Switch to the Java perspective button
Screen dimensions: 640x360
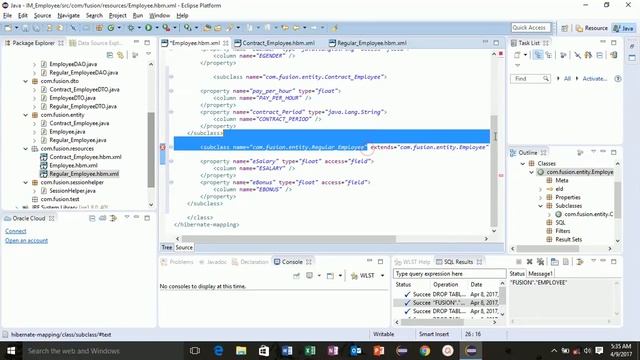pyautogui.click(x=623, y=28)
